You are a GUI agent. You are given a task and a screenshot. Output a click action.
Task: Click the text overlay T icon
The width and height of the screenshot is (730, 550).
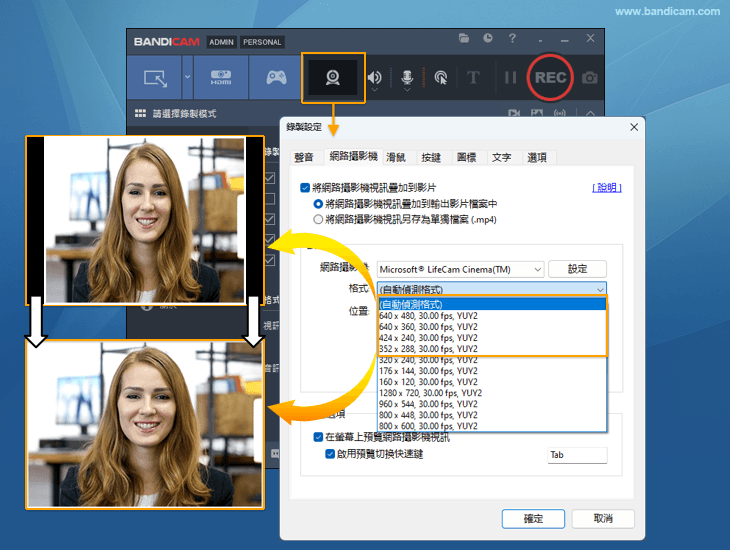point(474,78)
